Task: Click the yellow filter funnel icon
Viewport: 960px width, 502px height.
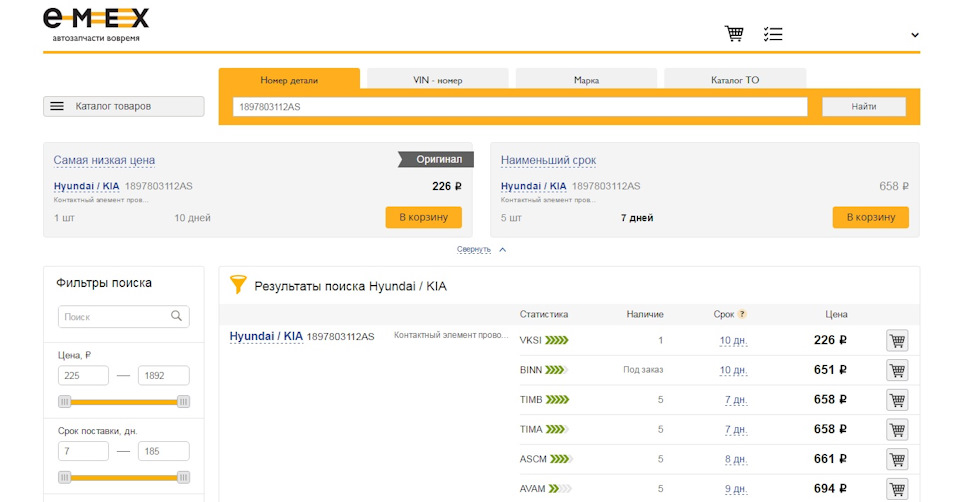Action: click(x=238, y=285)
